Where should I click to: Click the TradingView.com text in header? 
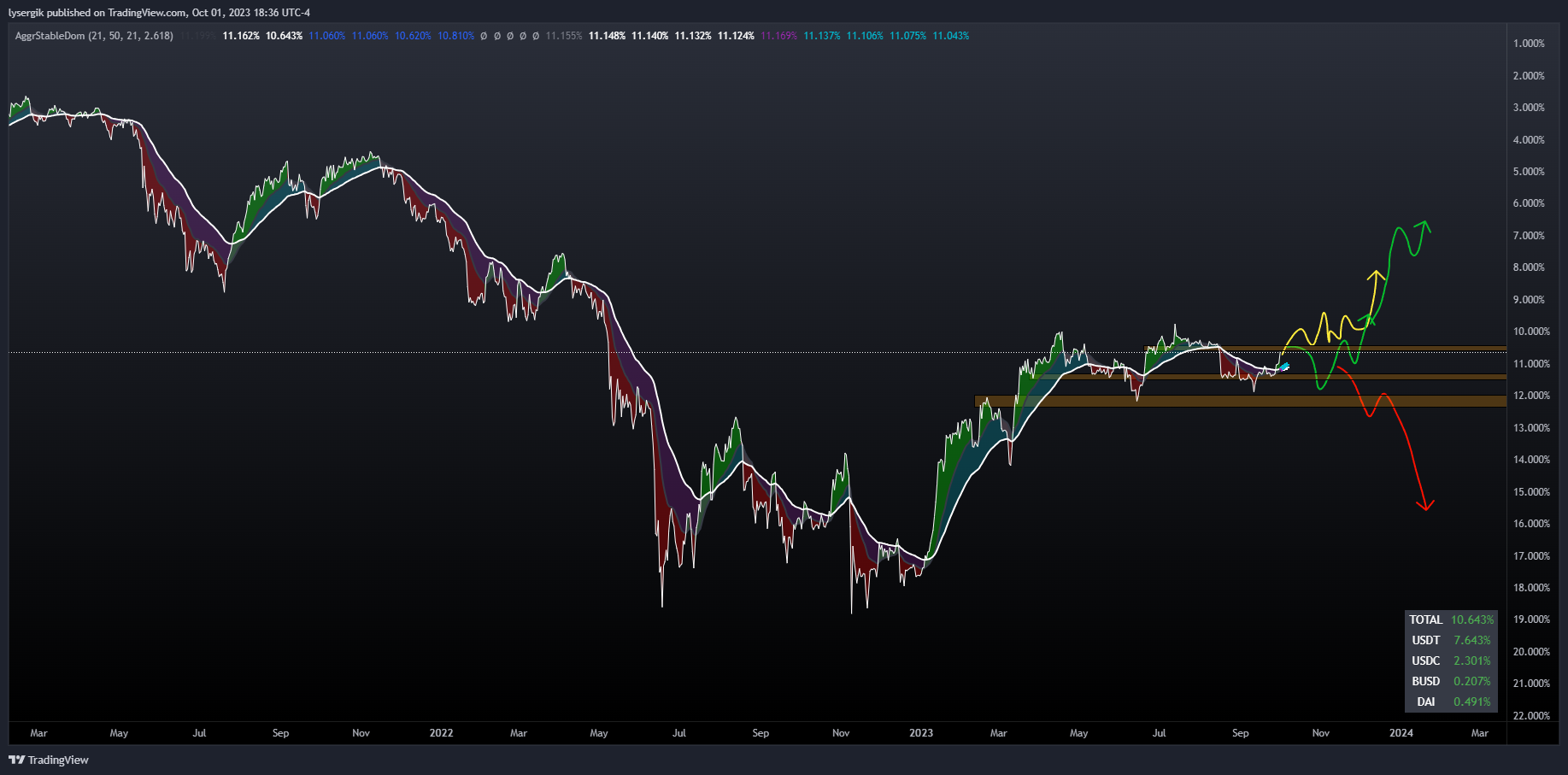pos(147,13)
